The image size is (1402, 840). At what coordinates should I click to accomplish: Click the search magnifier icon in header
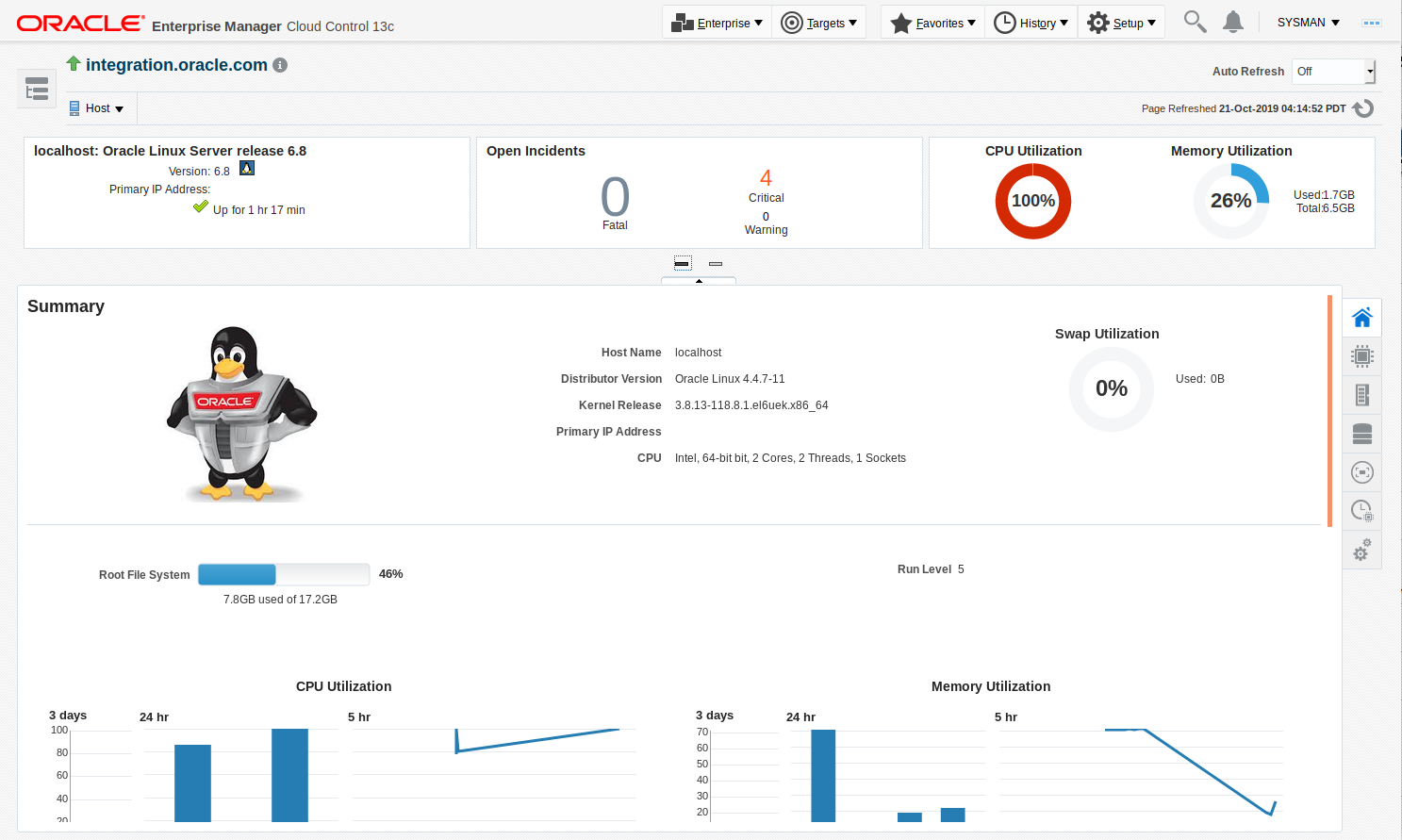click(x=1195, y=22)
